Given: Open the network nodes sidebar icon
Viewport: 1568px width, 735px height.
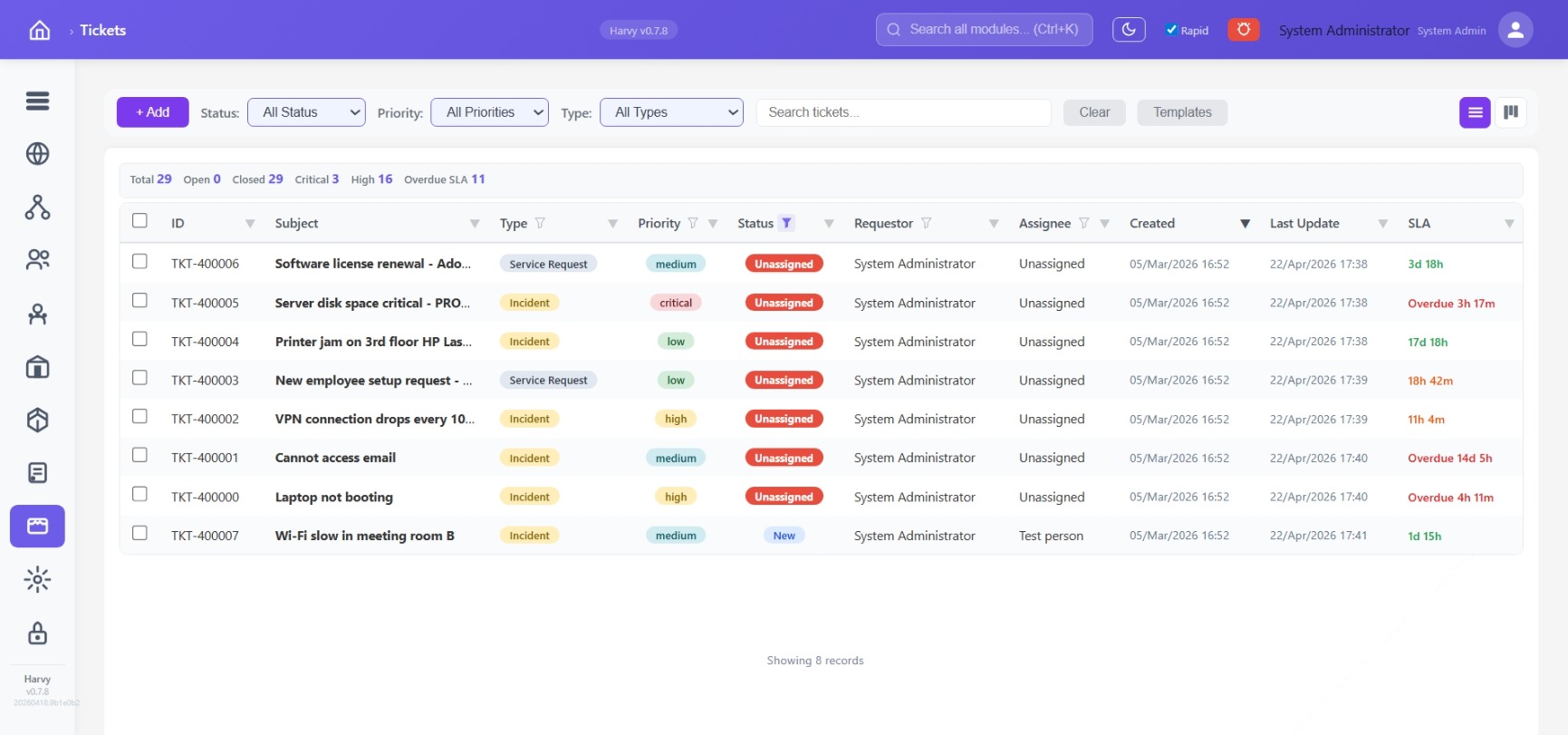Looking at the screenshot, I should pos(37,208).
